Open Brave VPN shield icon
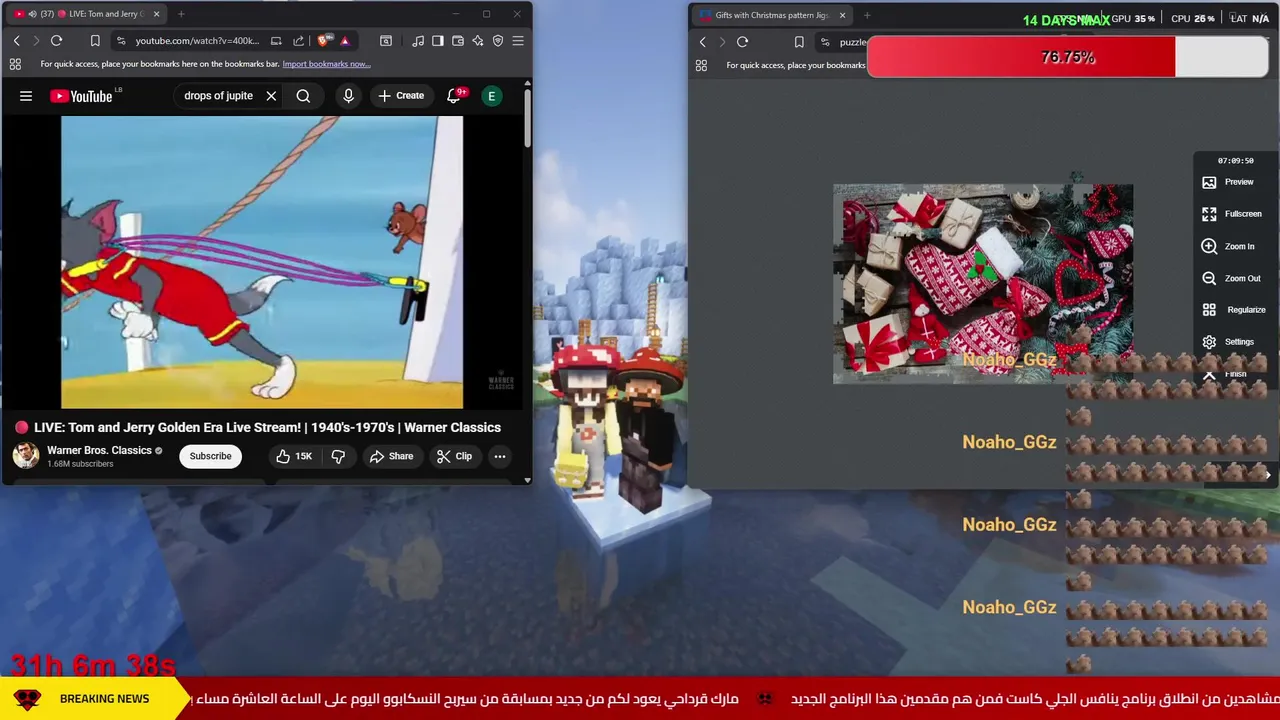Screen dimensions: 1280x720 tap(498, 41)
